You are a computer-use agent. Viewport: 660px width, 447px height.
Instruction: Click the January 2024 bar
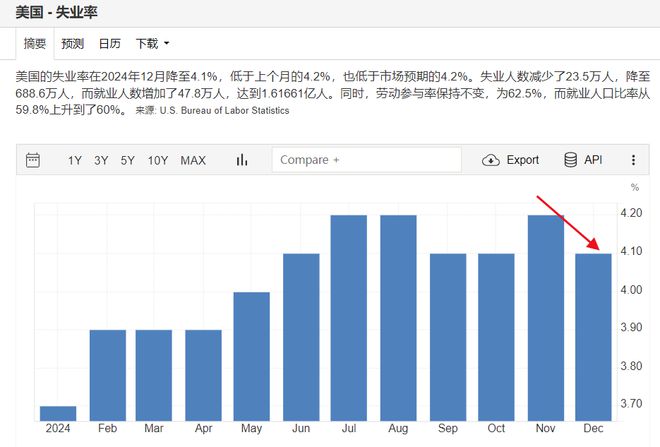58,413
